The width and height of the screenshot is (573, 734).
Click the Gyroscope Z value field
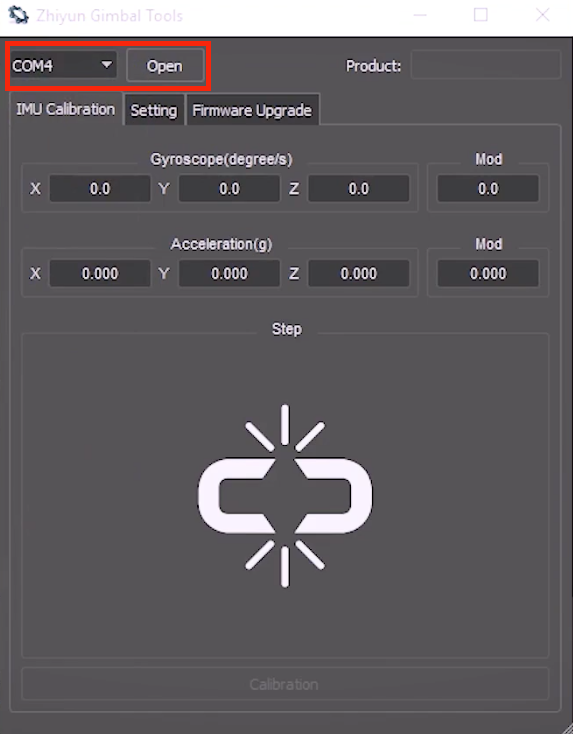pyautogui.click(x=359, y=189)
